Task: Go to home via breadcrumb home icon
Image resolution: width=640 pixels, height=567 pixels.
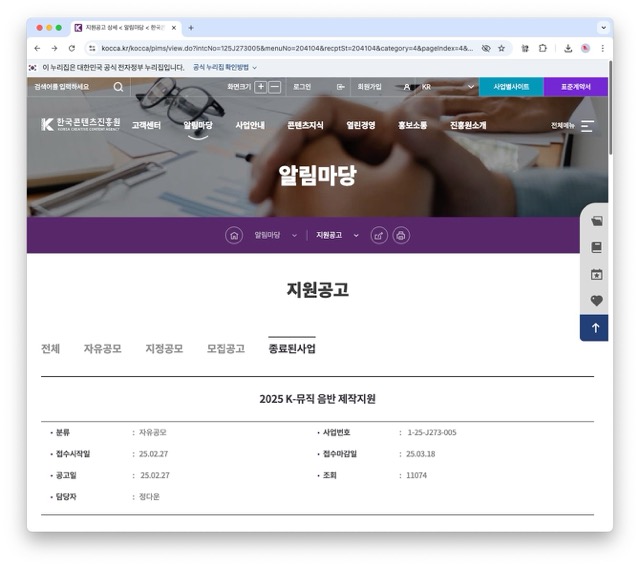Action: coord(234,236)
